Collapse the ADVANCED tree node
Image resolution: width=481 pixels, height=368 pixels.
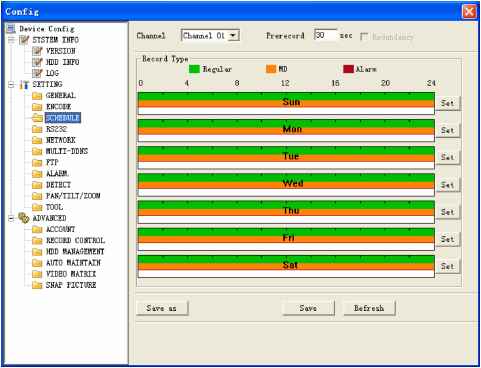point(11,219)
